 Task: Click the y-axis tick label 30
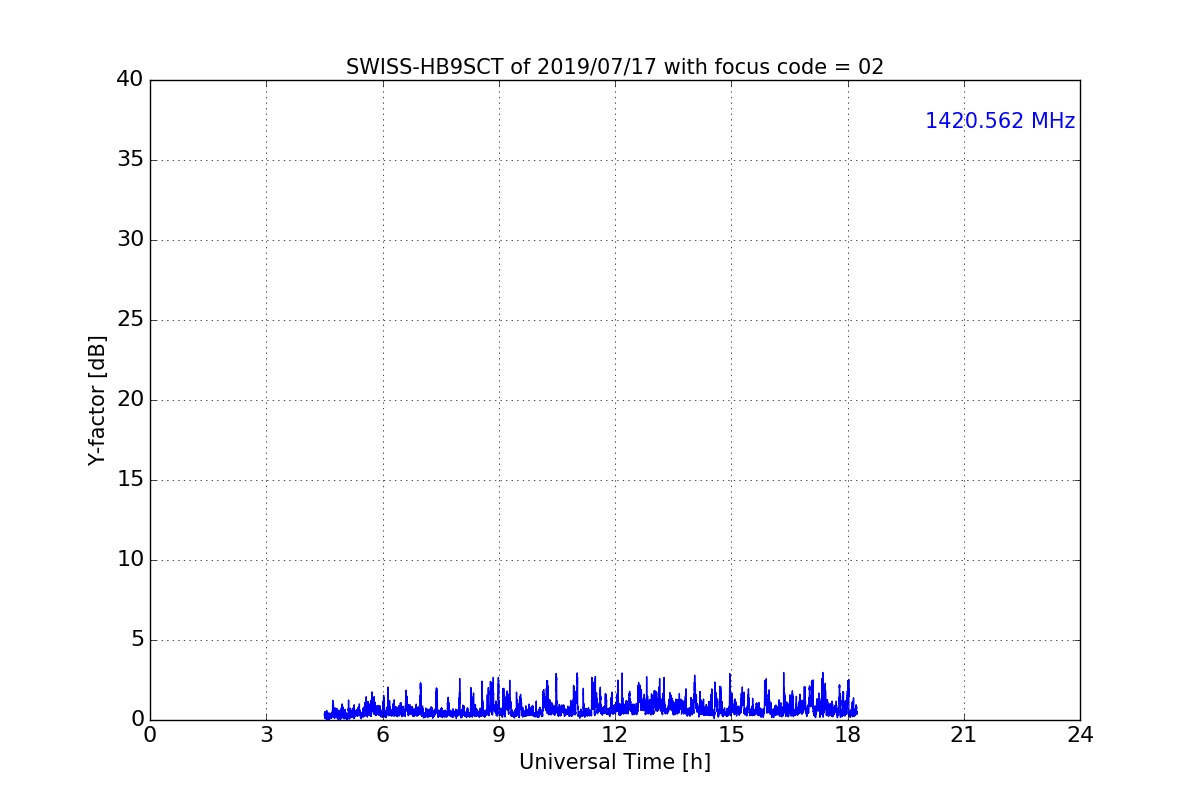click(130, 239)
